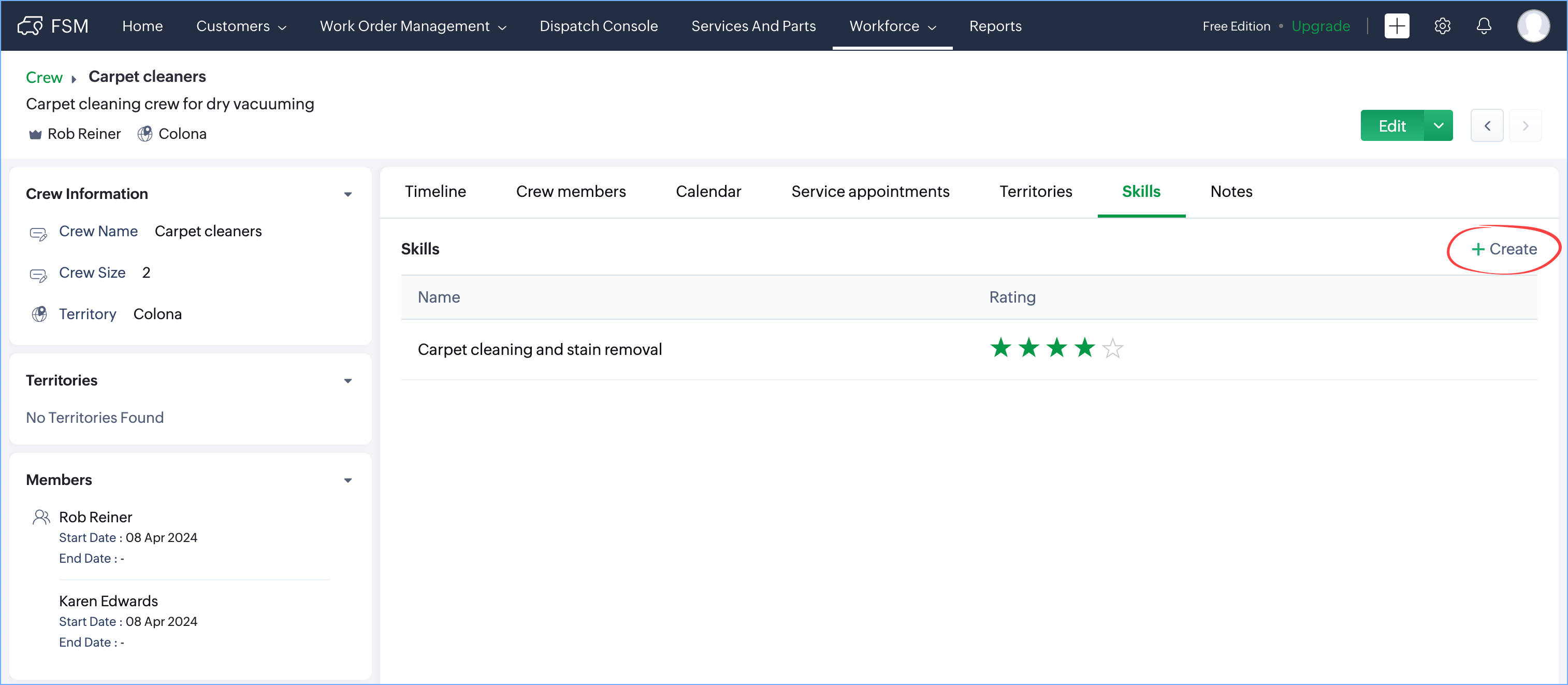The height and width of the screenshot is (685, 1568).
Task: Click the crew leader crown icon
Action: 35,135
